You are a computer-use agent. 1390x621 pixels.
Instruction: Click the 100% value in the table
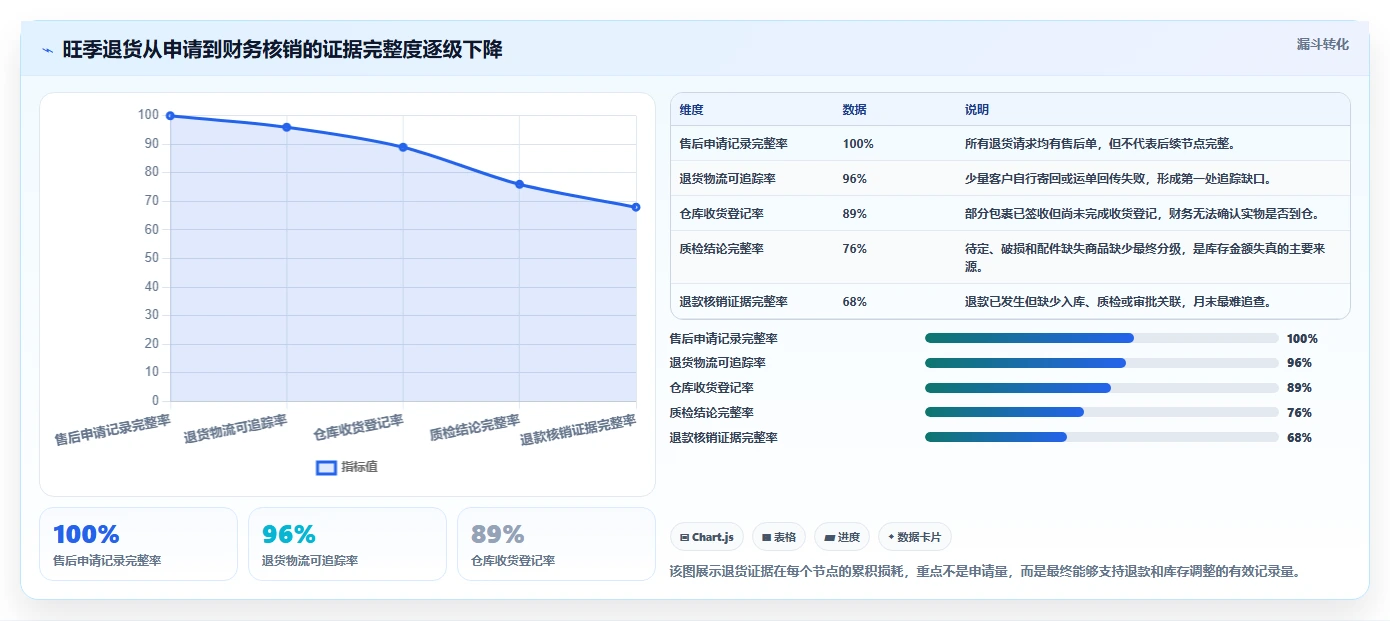pos(858,144)
